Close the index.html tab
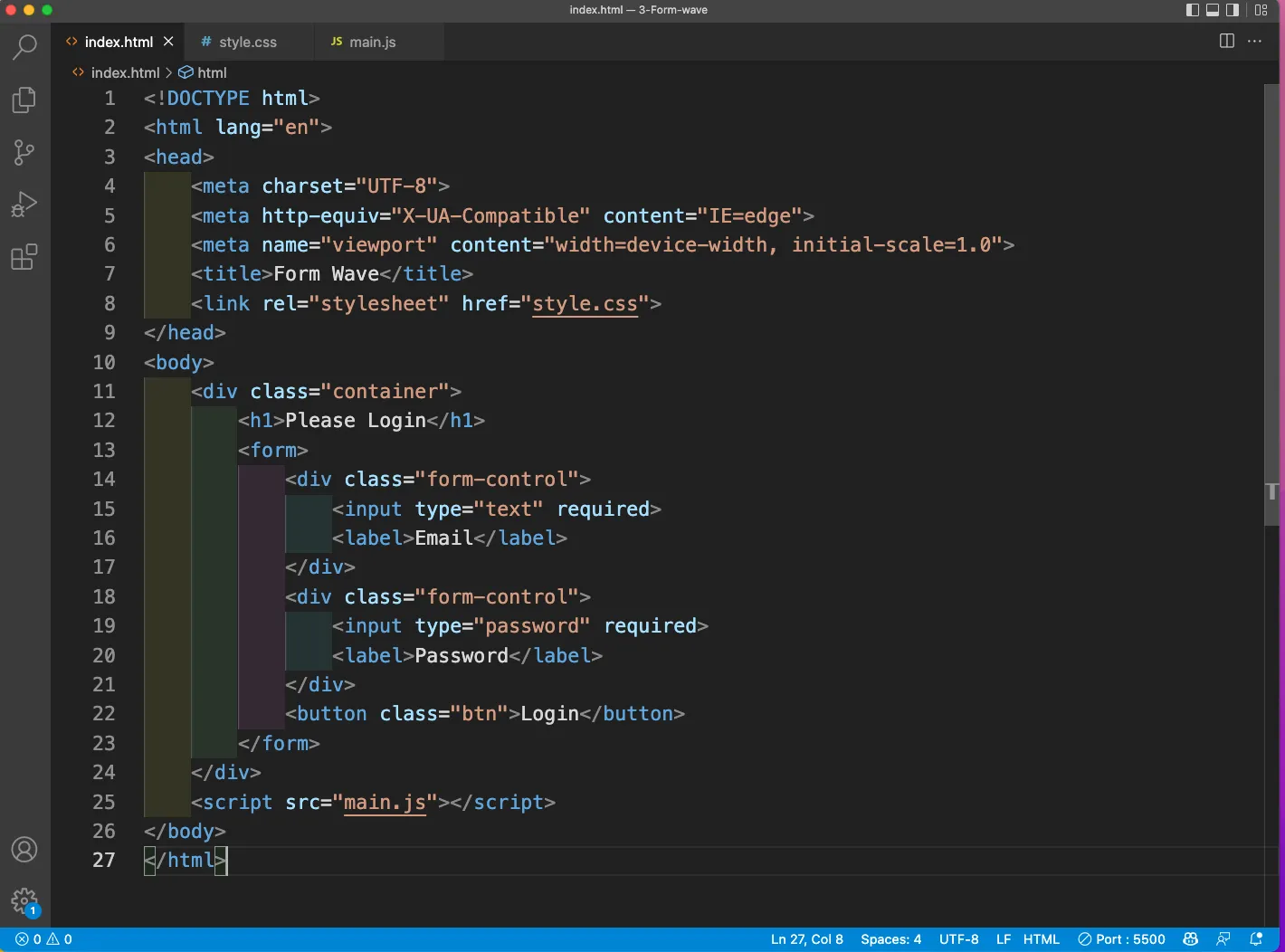Image resolution: width=1285 pixels, height=952 pixels. pyautogui.click(x=168, y=42)
